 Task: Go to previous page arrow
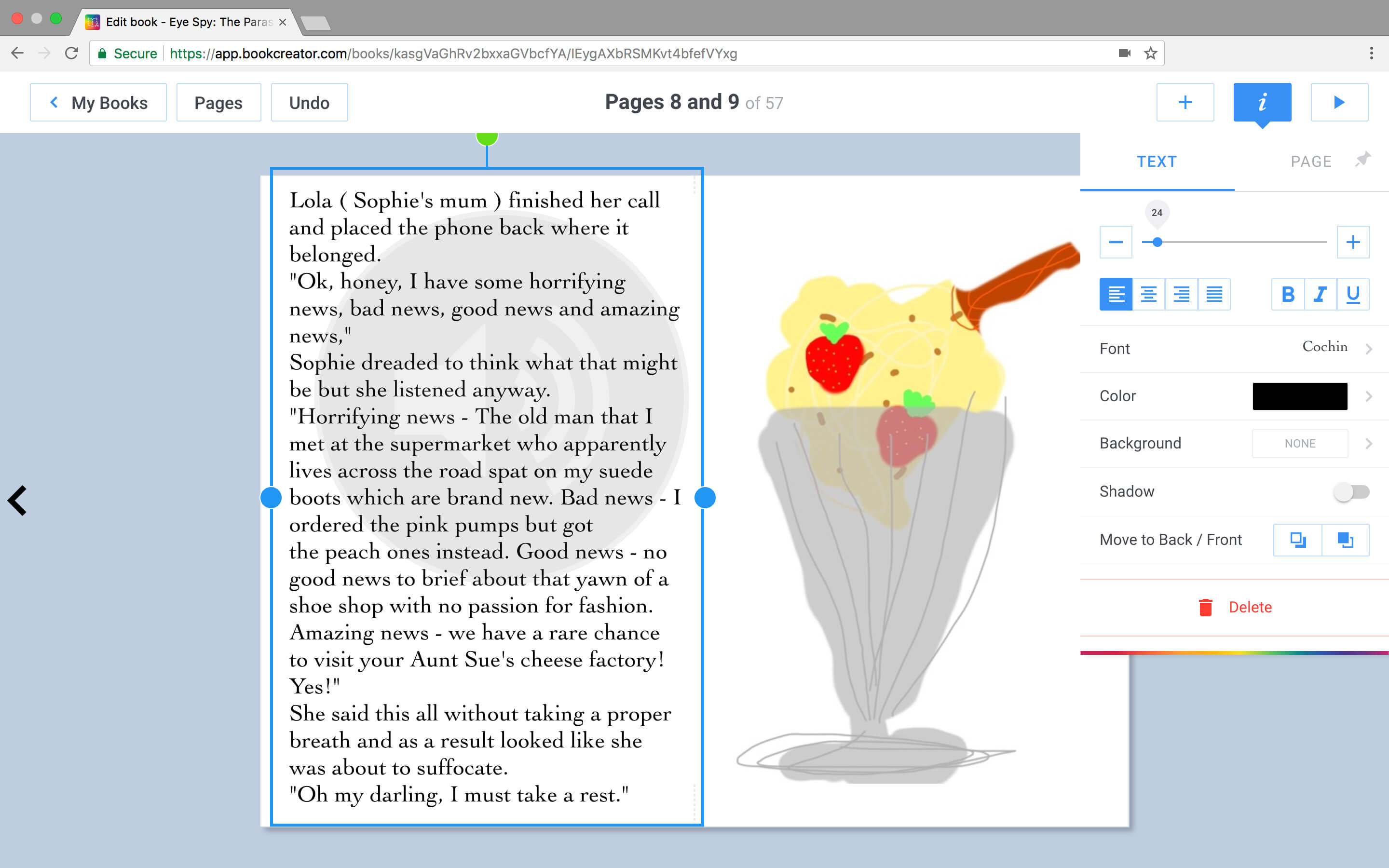tap(17, 501)
